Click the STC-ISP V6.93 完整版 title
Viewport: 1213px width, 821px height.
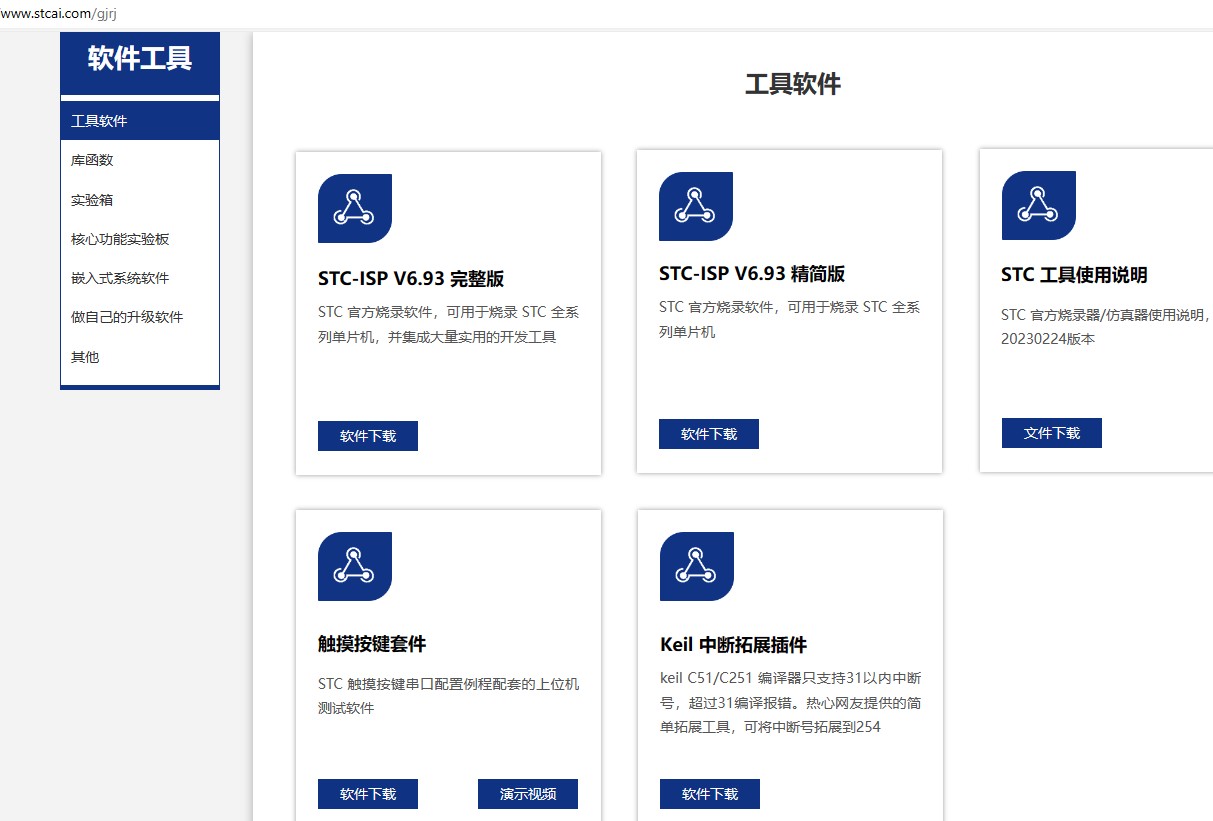411,279
